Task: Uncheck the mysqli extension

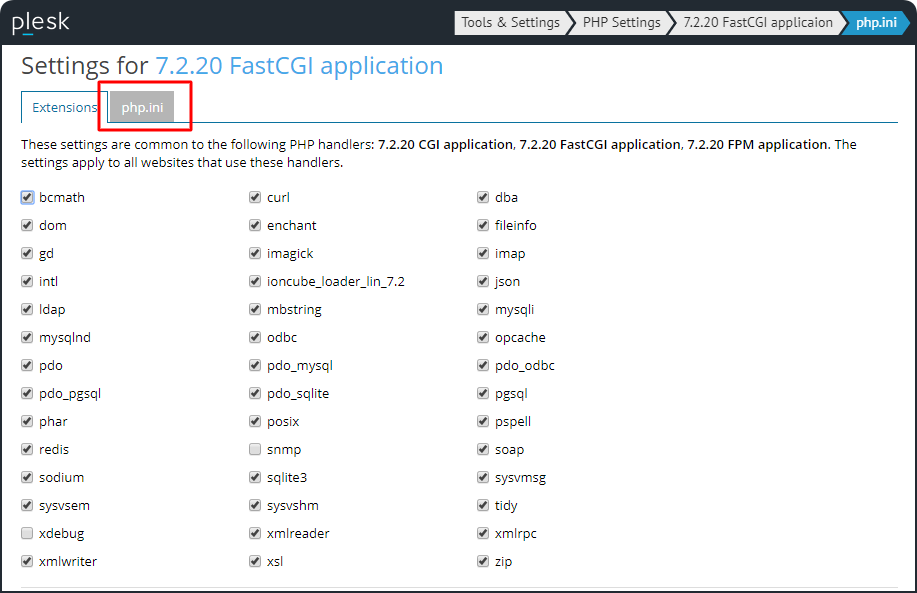Action: point(483,309)
